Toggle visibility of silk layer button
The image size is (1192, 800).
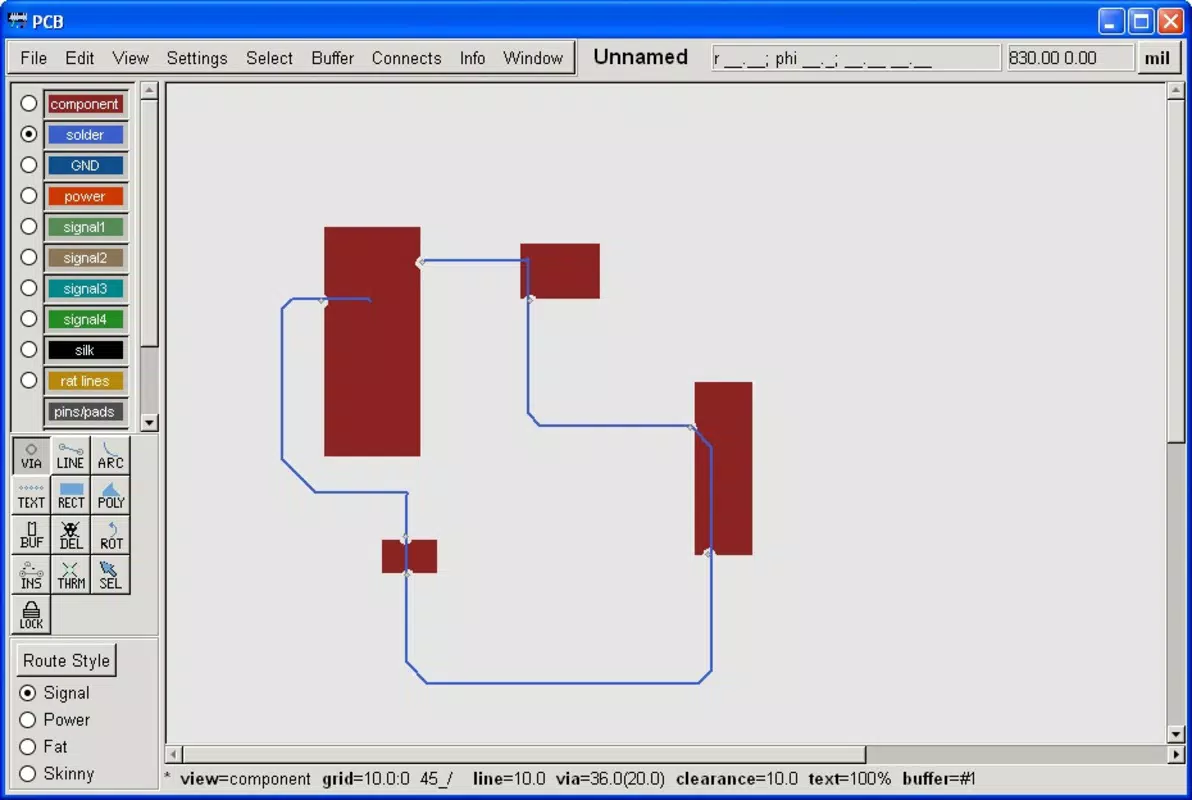85,350
